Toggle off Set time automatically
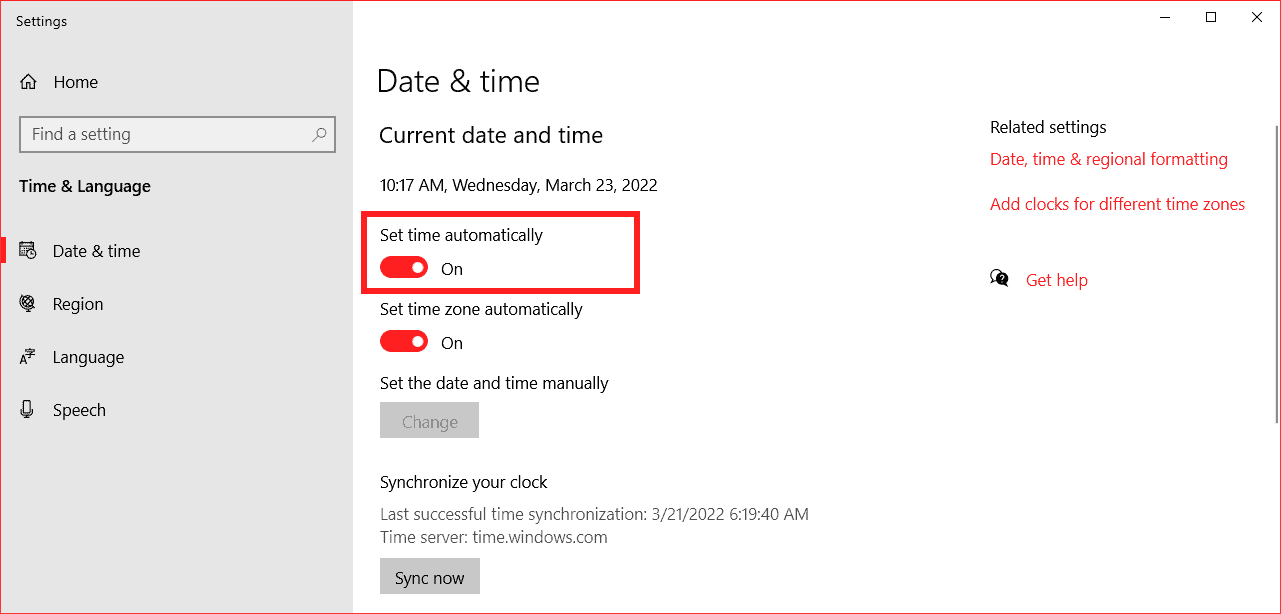This screenshot has width=1281, height=614. pos(404,267)
